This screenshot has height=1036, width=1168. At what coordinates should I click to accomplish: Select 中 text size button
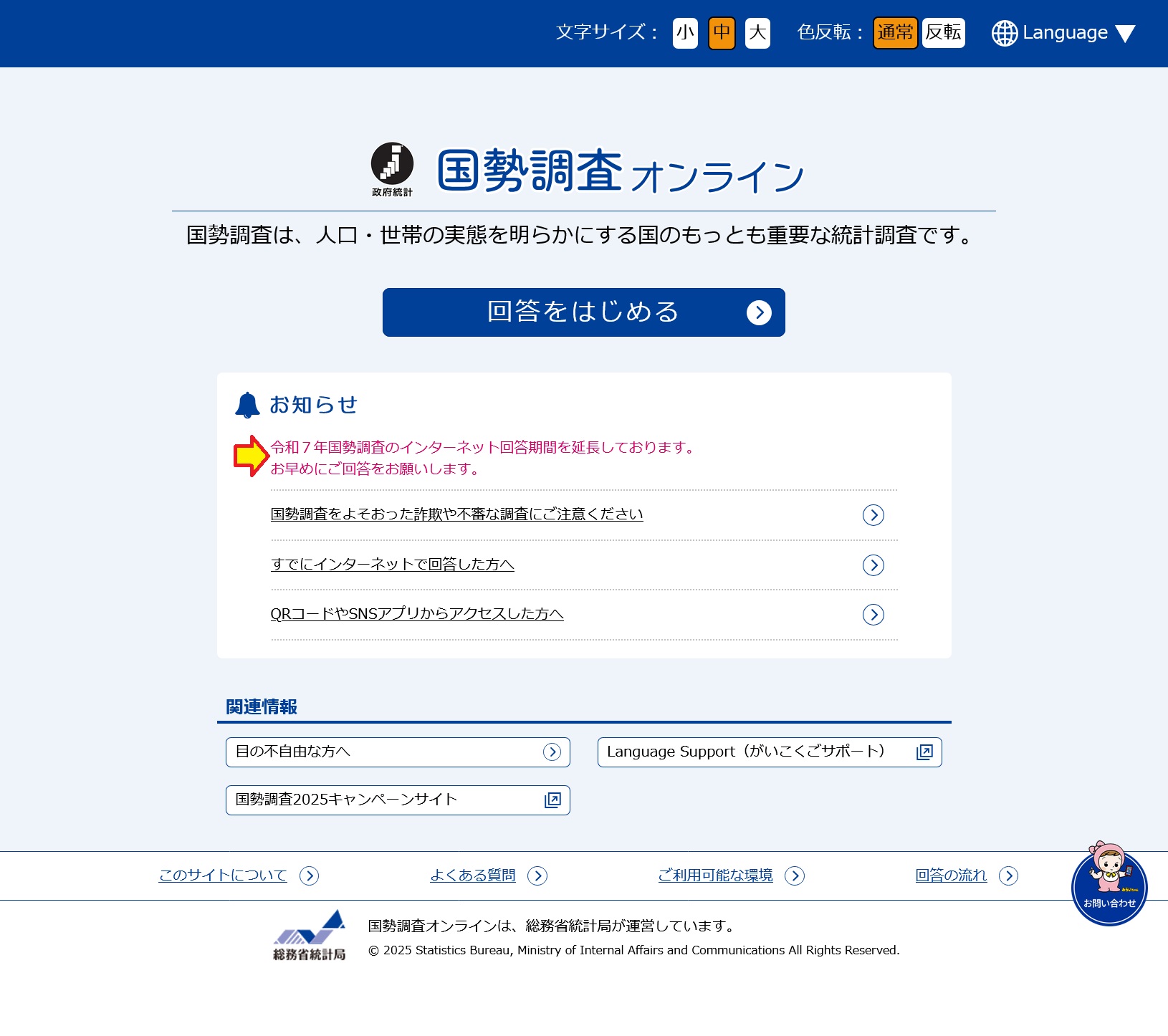click(722, 33)
